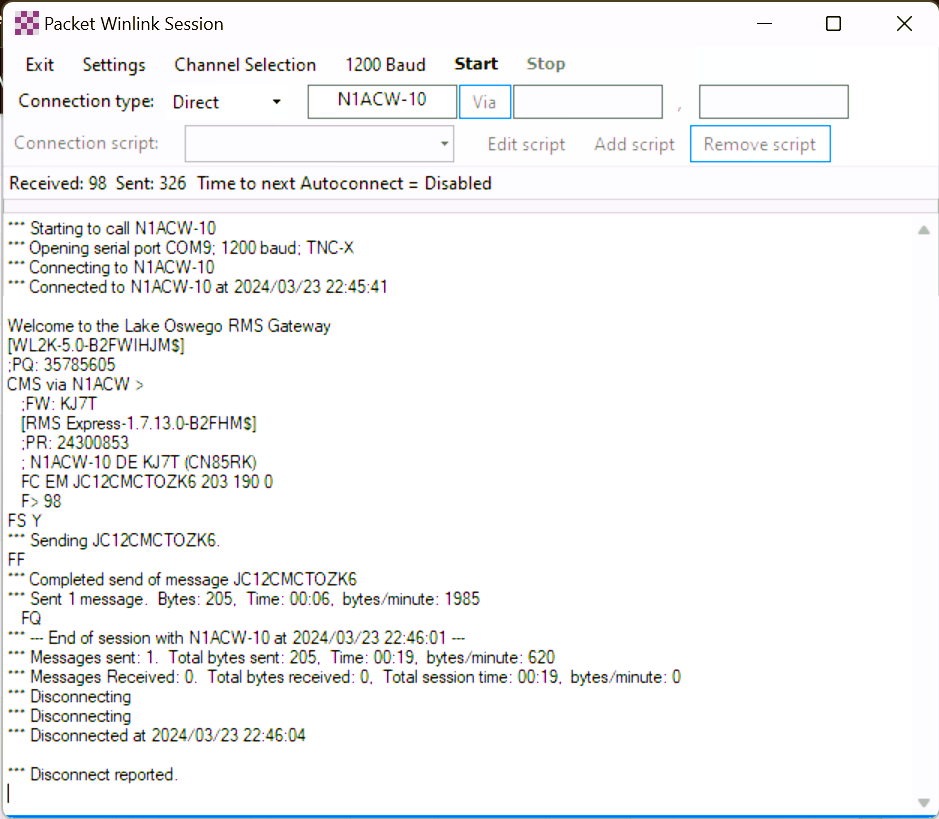Open the Exit menu
This screenshot has width=939, height=819.
click(x=40, y=65)
